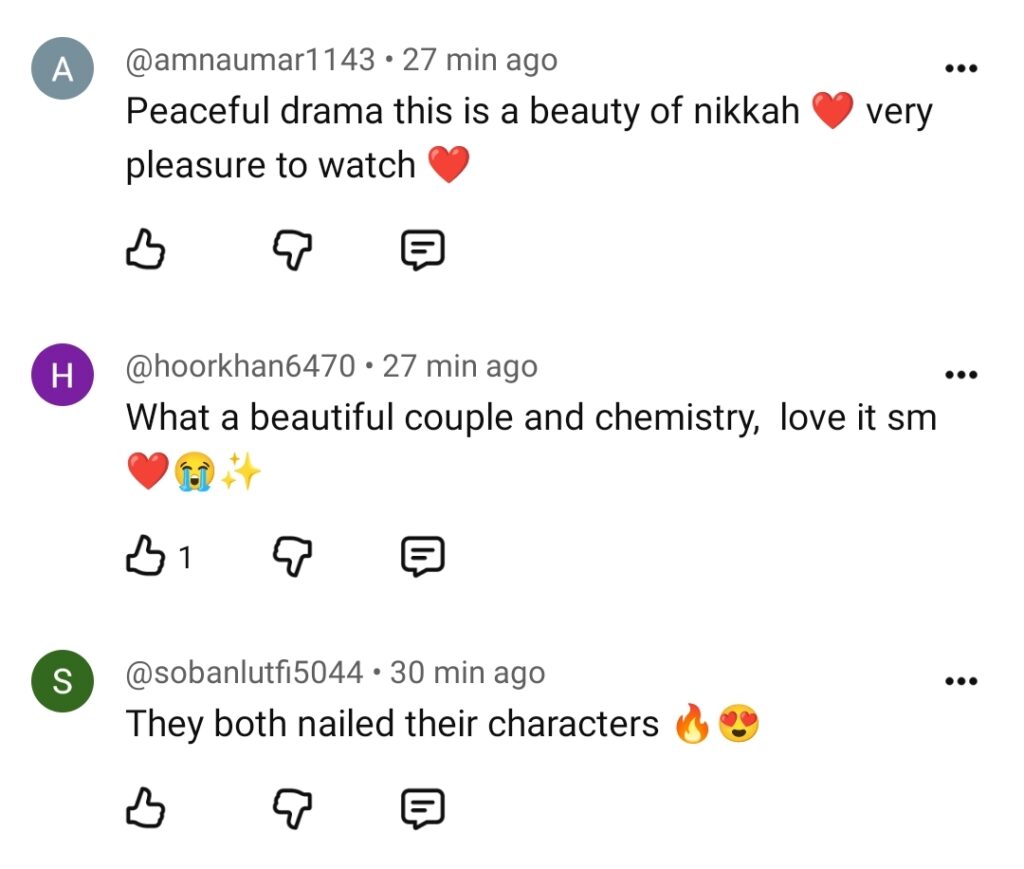Reply to @hoorkhan6470's comment
The height and width of the screenshot is (869, 1024).
[423, 557]
